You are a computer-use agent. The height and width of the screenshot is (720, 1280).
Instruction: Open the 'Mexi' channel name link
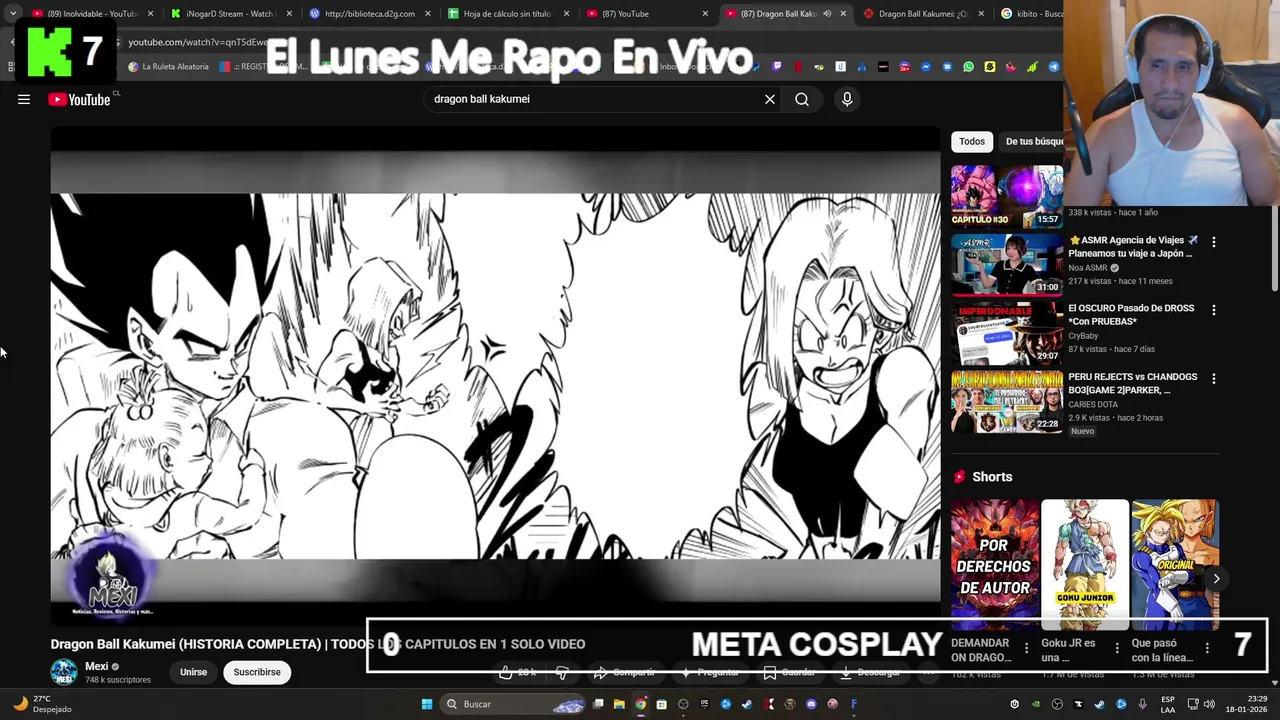[x=96, y=666]
